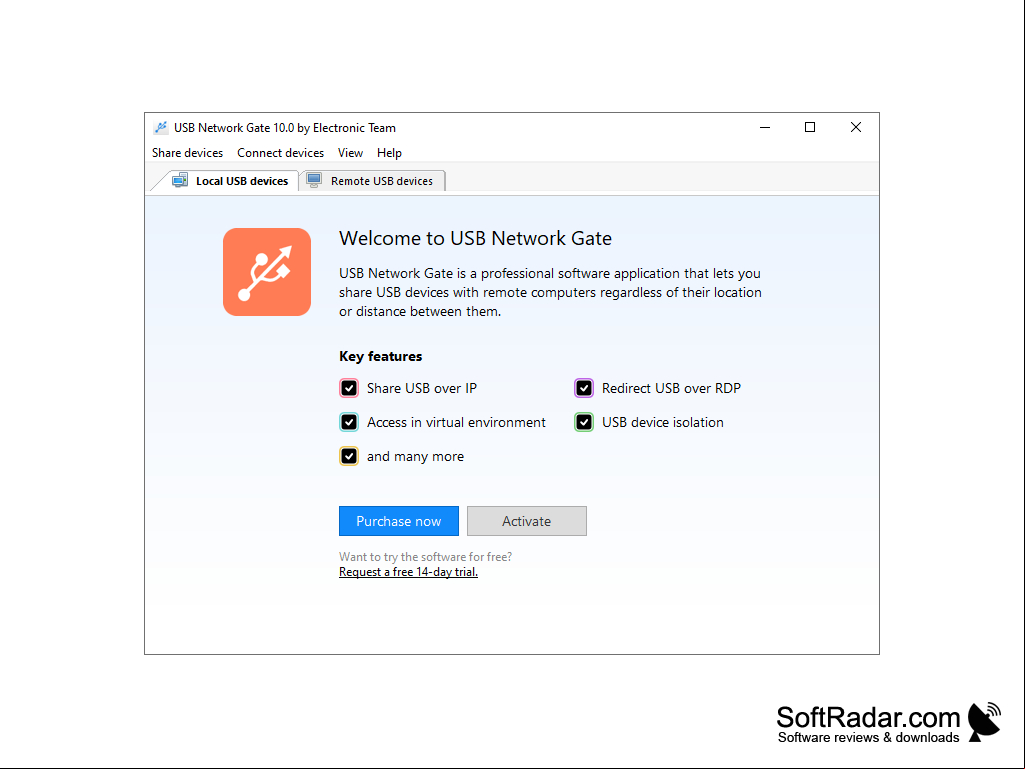This screenshot has height=769, width=1025.
Task: Click the Purchase now button
Action: coord(399,521)
